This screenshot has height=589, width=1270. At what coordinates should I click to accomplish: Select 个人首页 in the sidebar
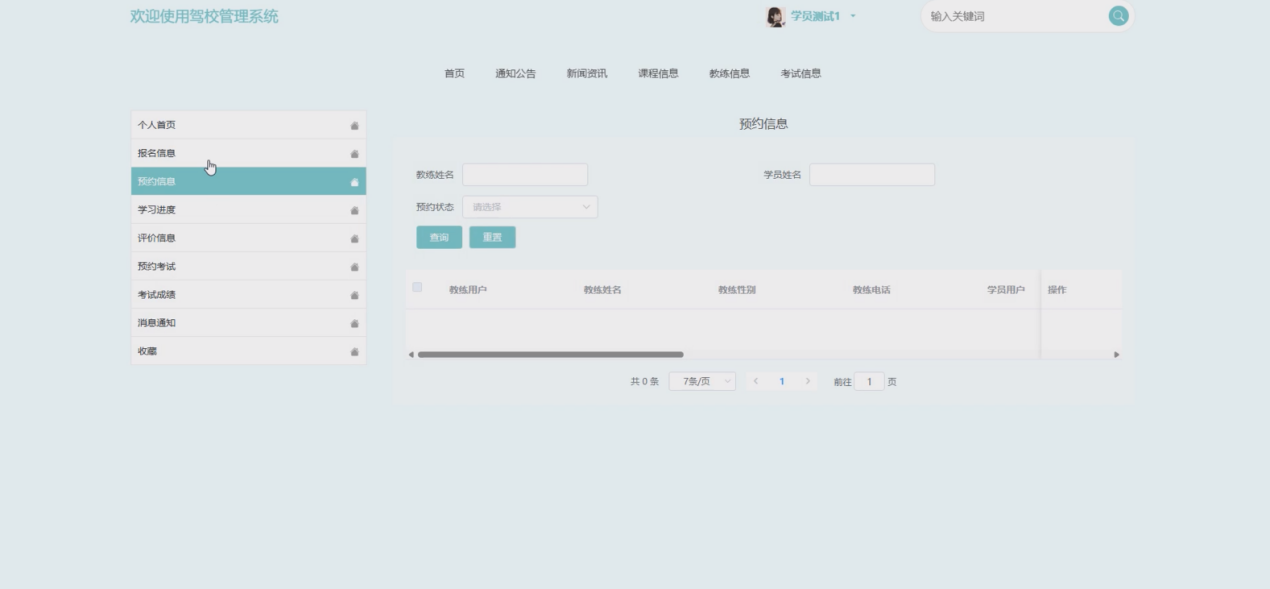(x=249, y=125)
